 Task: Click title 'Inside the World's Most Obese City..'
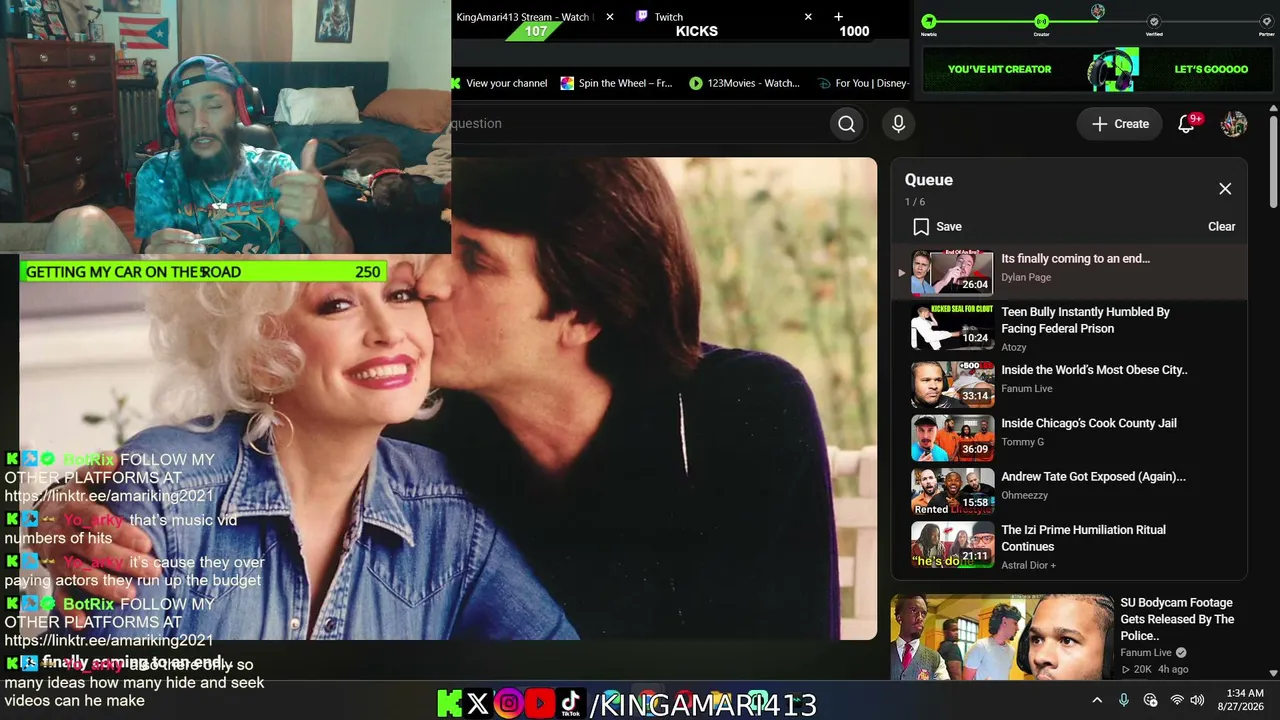tap(1094, 370)
